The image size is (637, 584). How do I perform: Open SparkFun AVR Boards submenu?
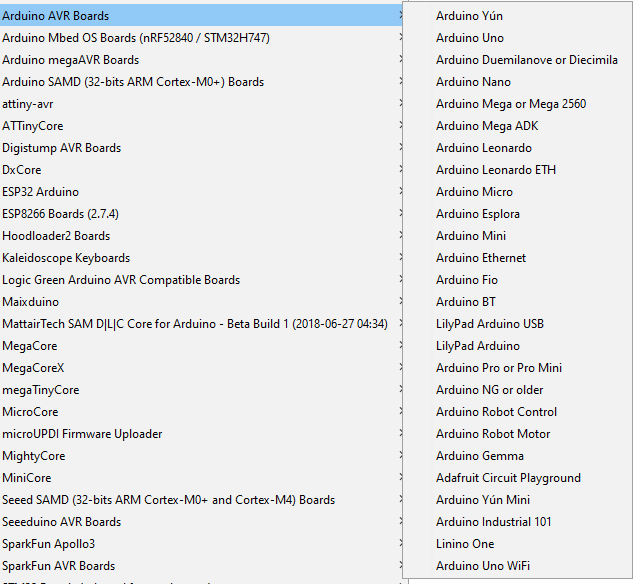[202, 566]
